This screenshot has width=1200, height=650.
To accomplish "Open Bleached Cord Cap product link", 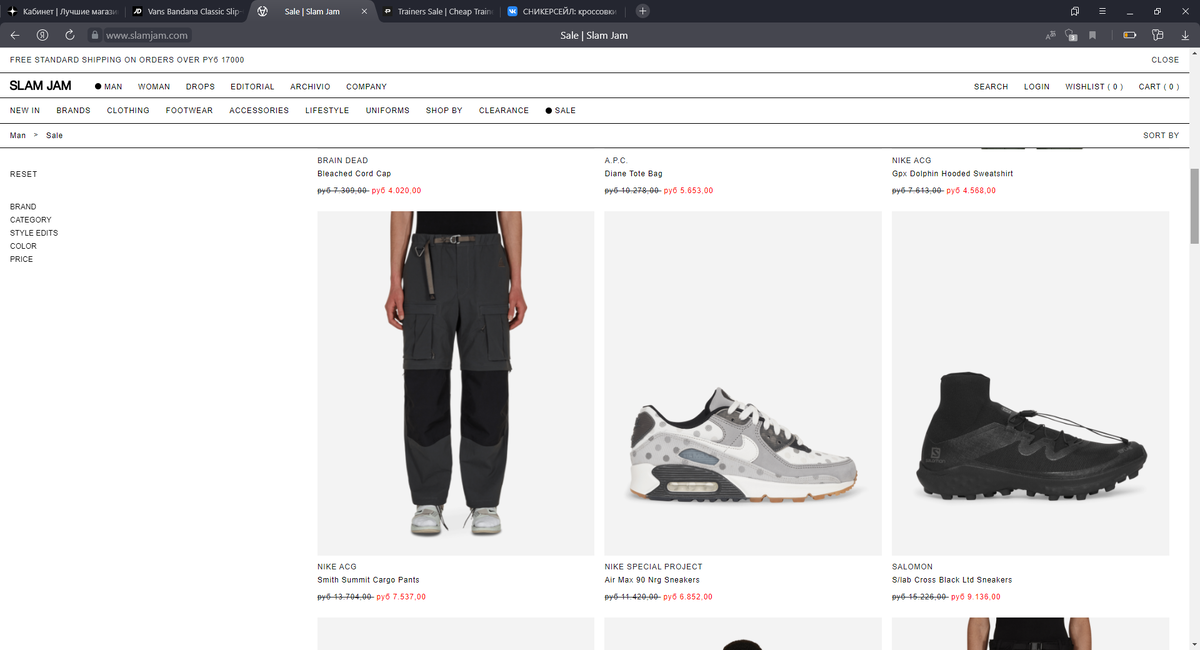I will pos(354,174).
